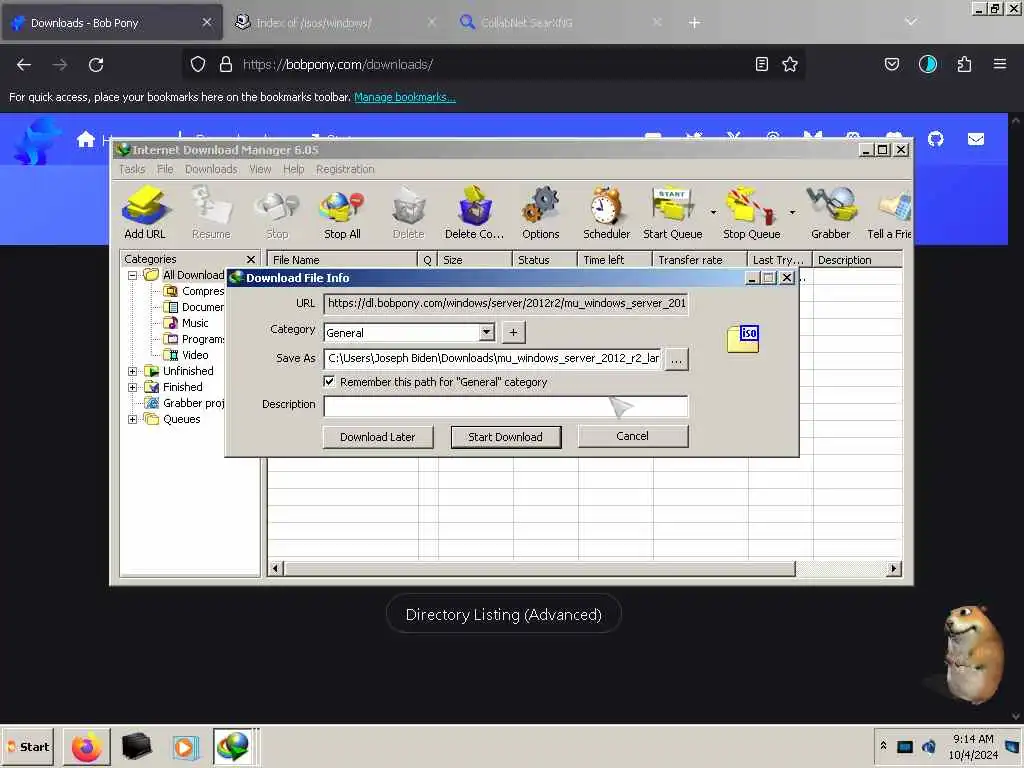Click Cancel in Download File Info
This screenshot has height=768, width=1024.
coord(632,436)
